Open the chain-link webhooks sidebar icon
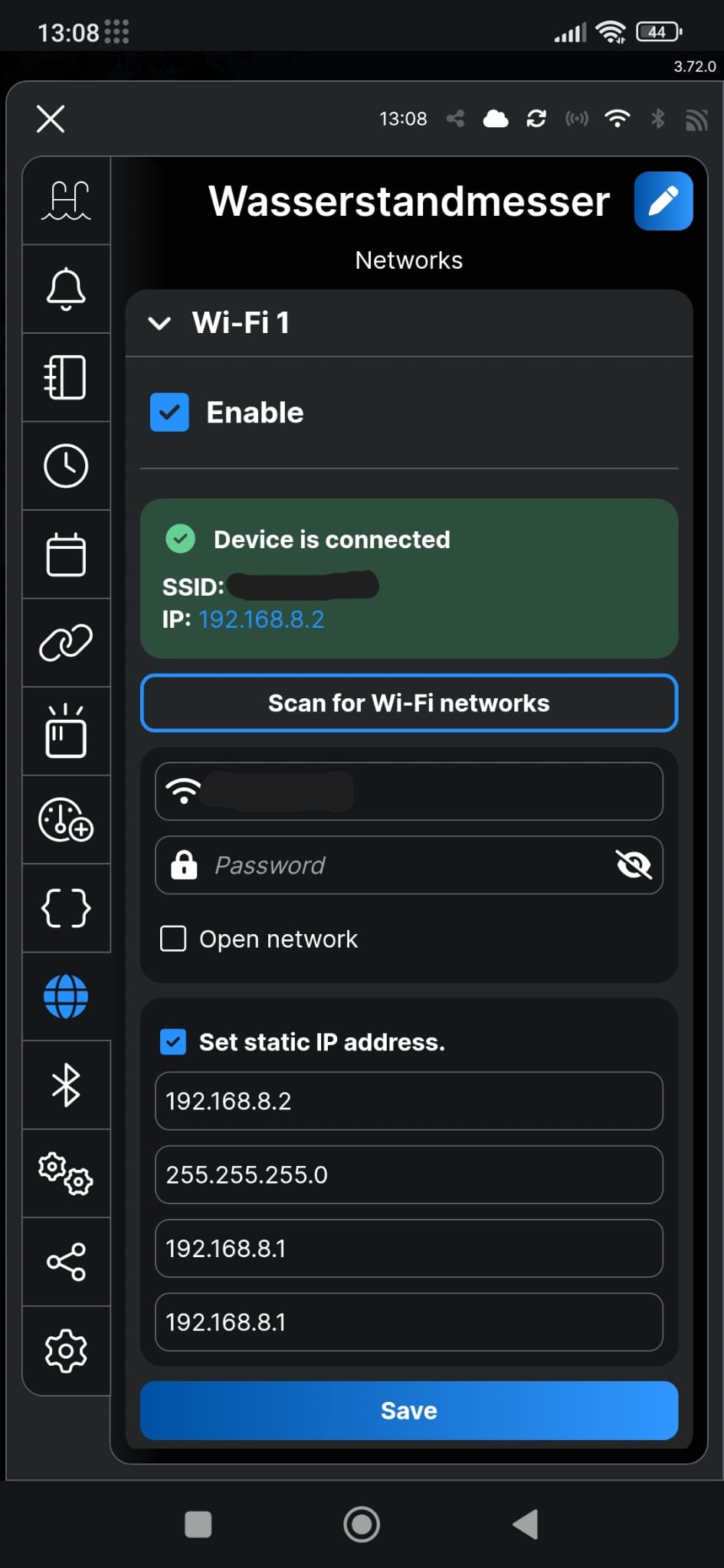The width and height of the screenshot is (724, 1568). click(66, 642)
